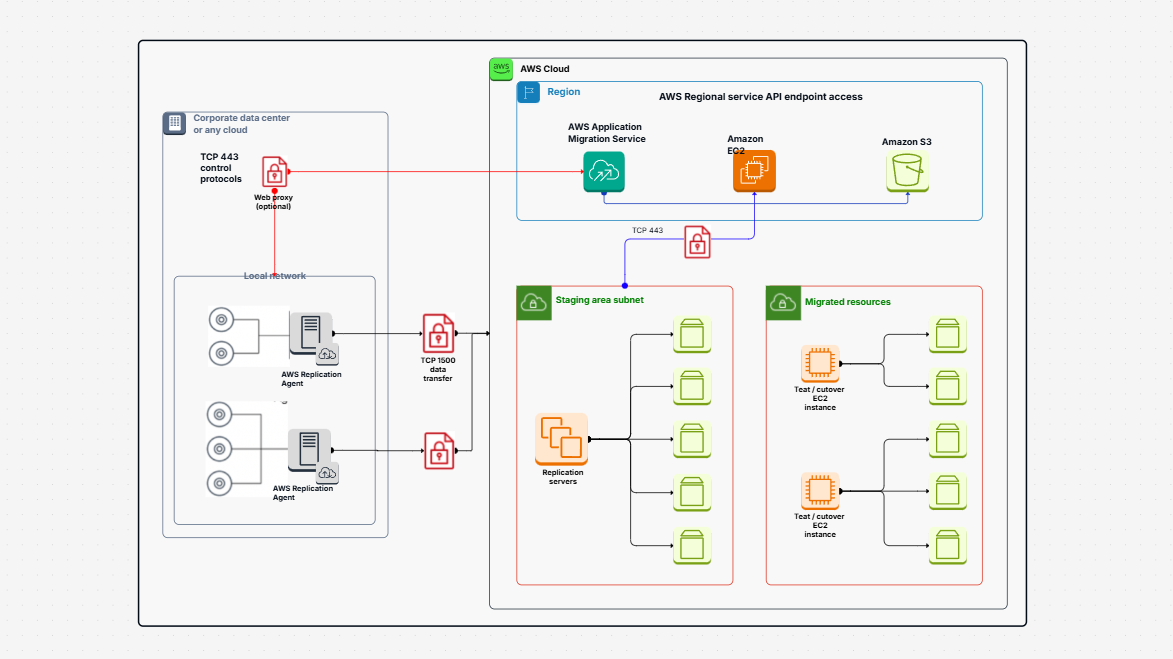Select the green AWS Cloud logo icon
The height and width of the screenshot is (659, 1173).
501,70
